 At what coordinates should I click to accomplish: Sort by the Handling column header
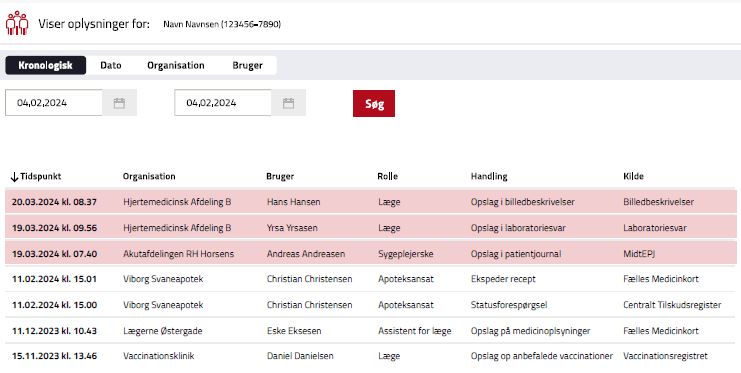(489, 176)
